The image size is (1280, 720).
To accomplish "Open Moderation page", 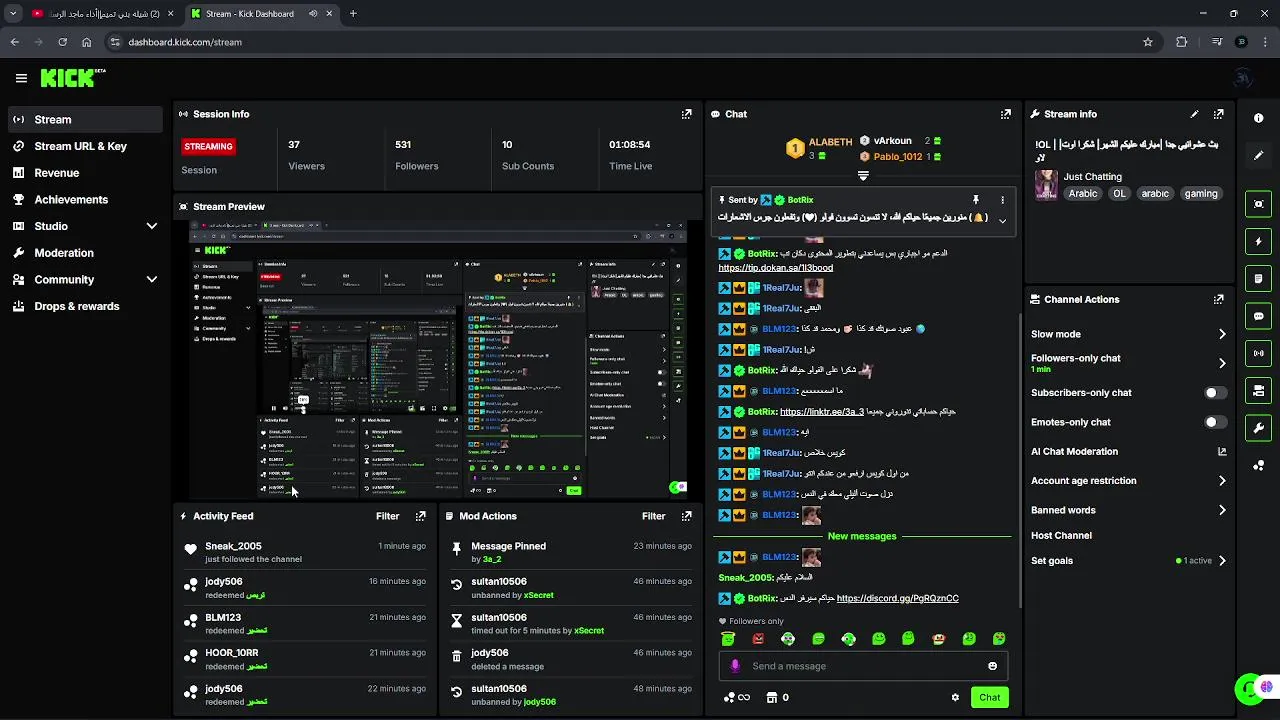I will coord(85,253).
